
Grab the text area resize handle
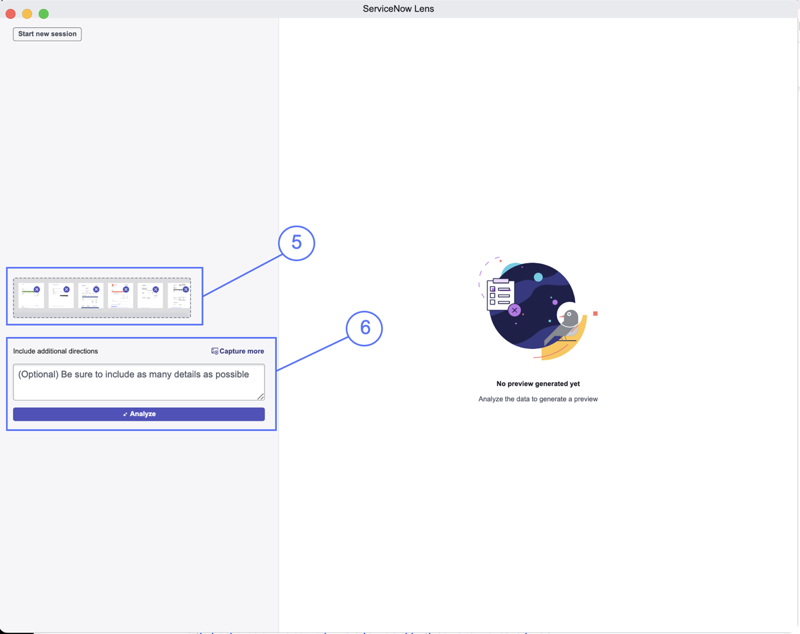tap(261, 396)
